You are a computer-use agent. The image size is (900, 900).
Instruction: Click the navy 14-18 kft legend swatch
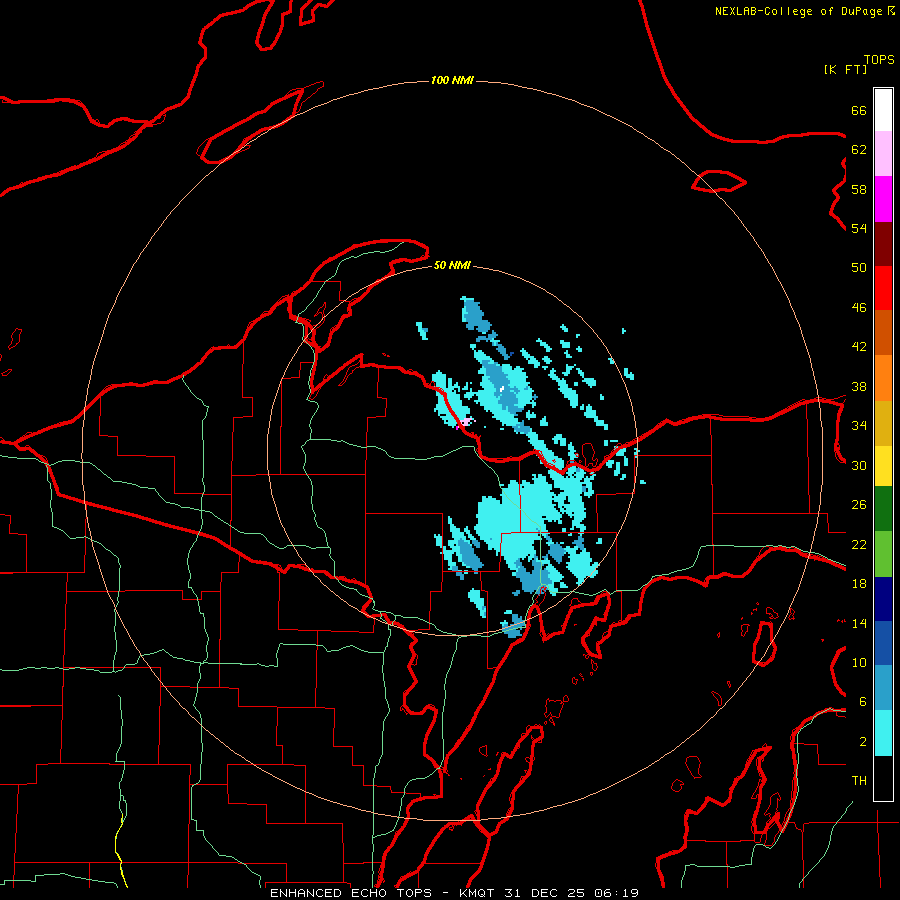[883, 599]
